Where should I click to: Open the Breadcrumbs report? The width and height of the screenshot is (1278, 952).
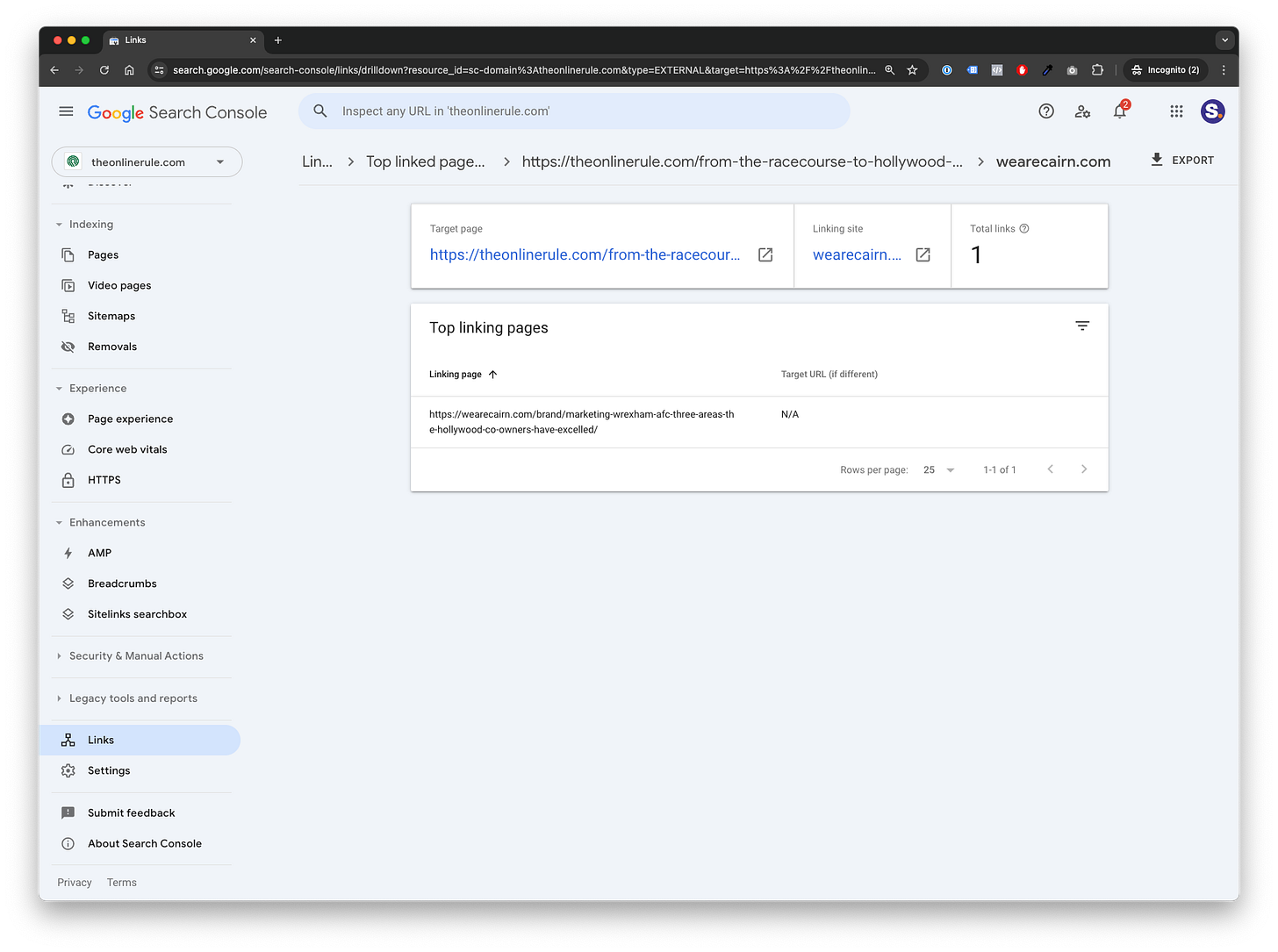[122, 584]
